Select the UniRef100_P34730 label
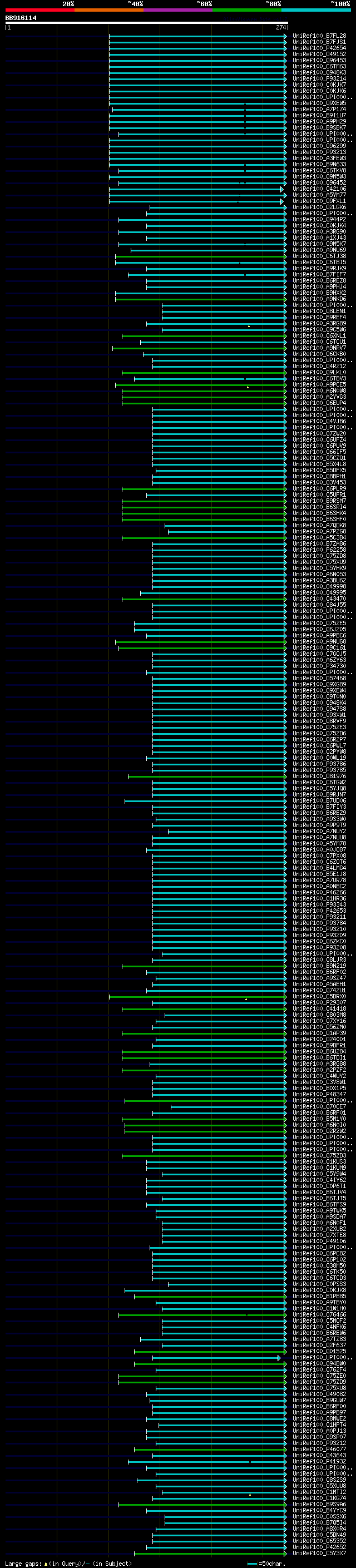Image resolution: width=356 pixels, height=1568 pixels. click(x=319, y=666)
